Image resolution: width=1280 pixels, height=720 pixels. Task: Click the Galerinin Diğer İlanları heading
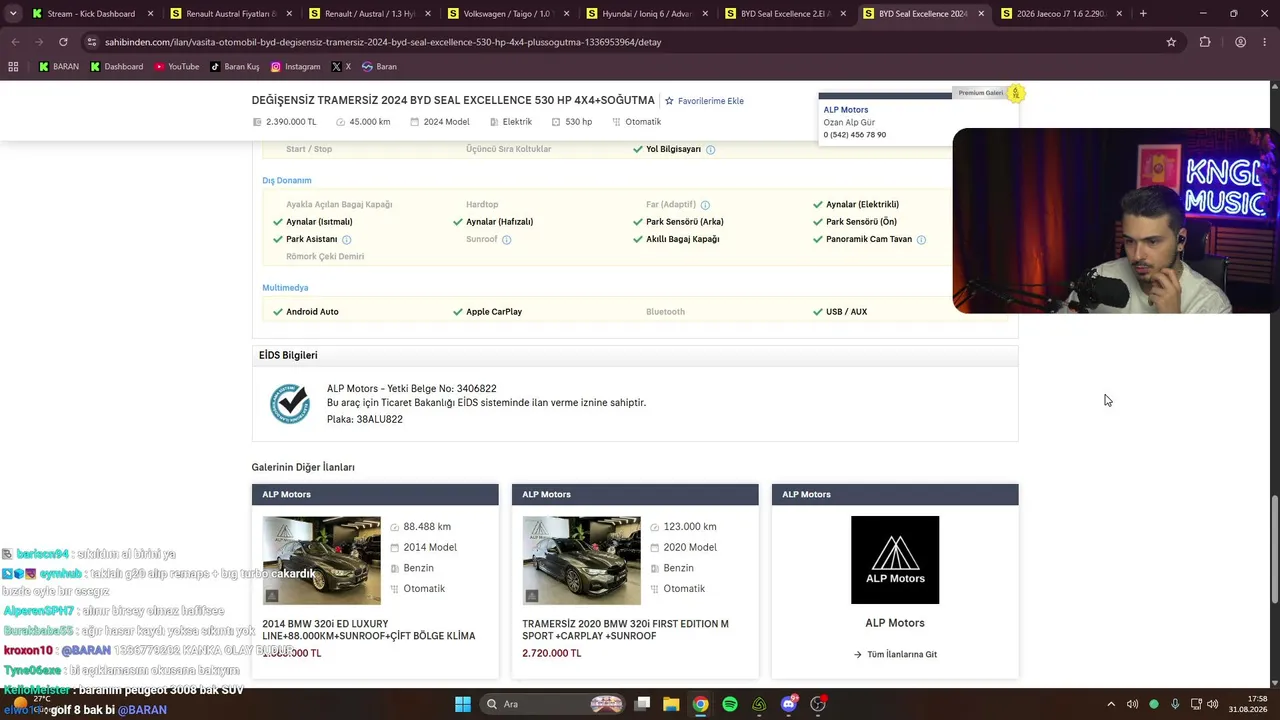pyautogui.click(x=303, y=468)
